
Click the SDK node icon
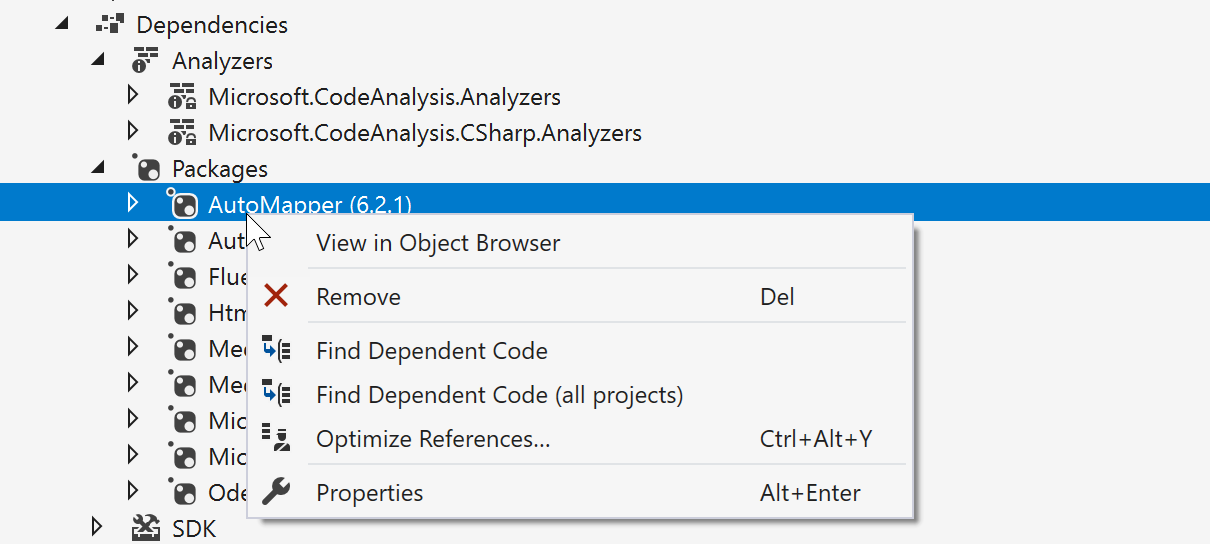coord(146,528)
